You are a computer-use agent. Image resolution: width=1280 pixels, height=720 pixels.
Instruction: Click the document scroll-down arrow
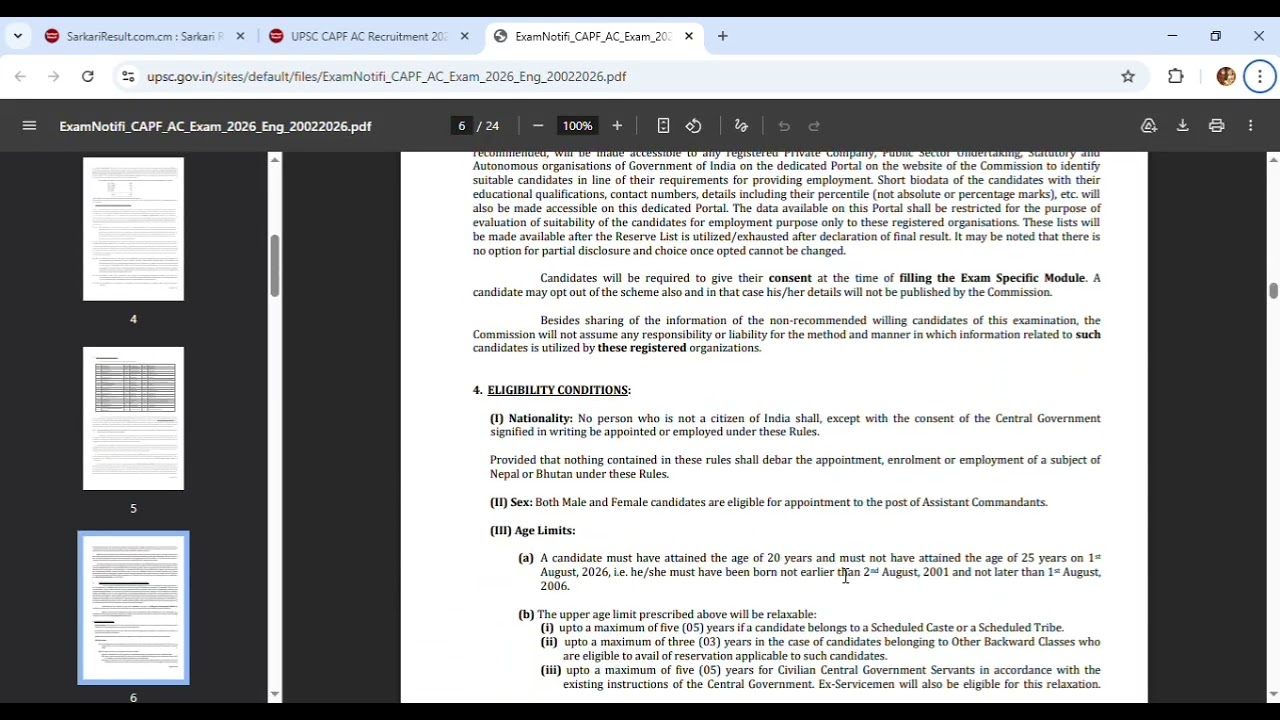coord(1273,695)
